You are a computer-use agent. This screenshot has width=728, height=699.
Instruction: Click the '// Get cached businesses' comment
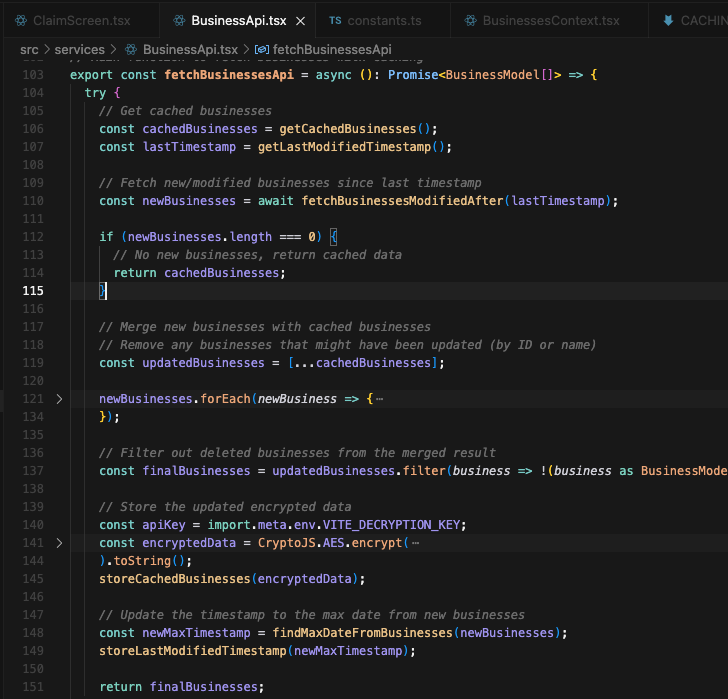[185, 110]
